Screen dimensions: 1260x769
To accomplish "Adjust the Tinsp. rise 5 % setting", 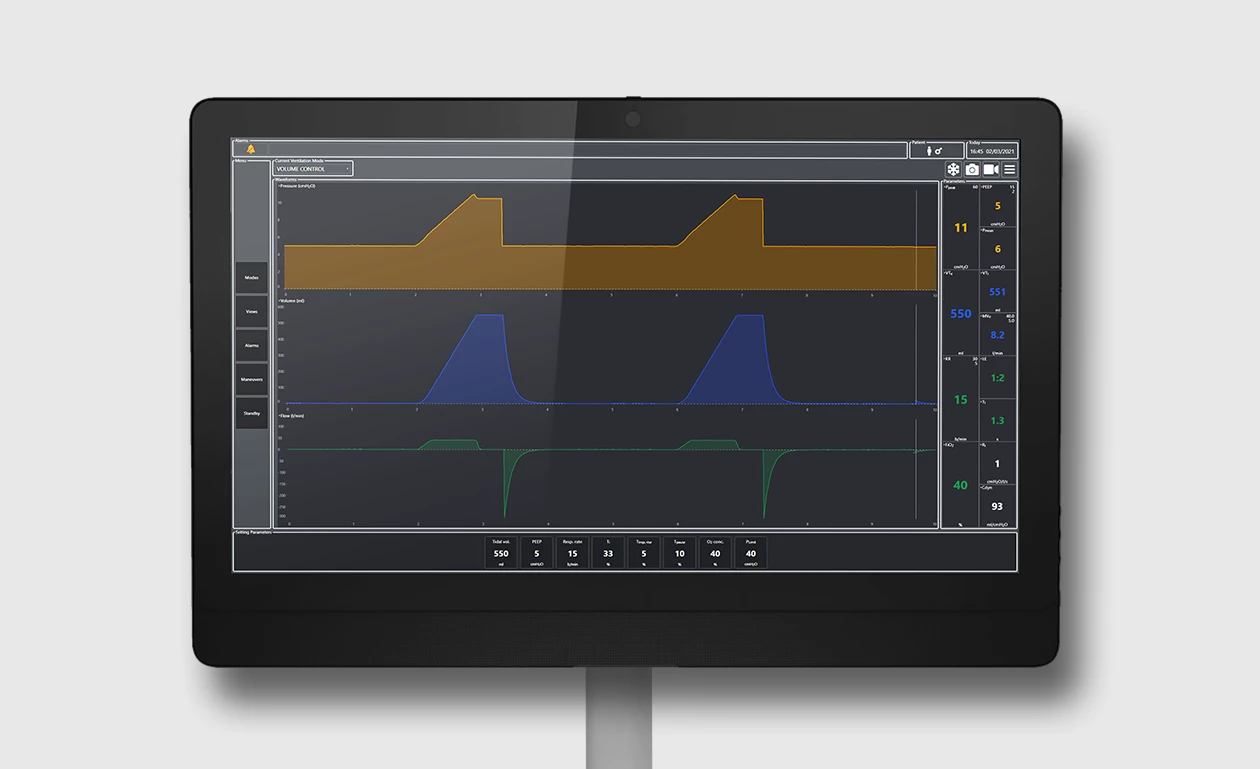I will click(644, 553).
